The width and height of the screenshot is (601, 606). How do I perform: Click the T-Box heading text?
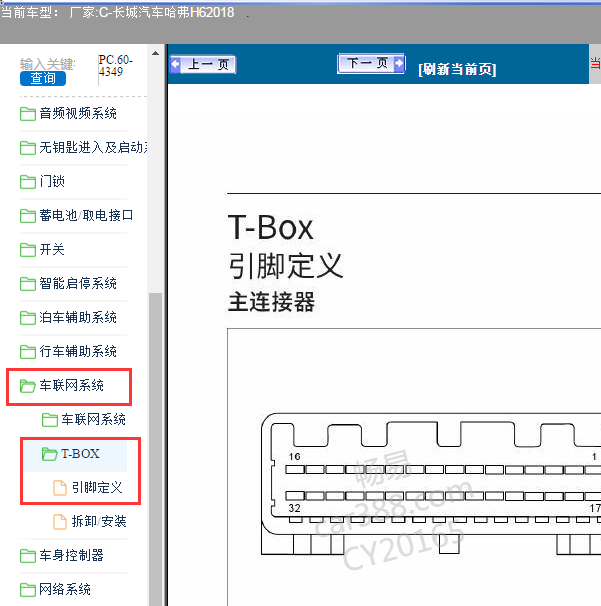pos(270,228)
